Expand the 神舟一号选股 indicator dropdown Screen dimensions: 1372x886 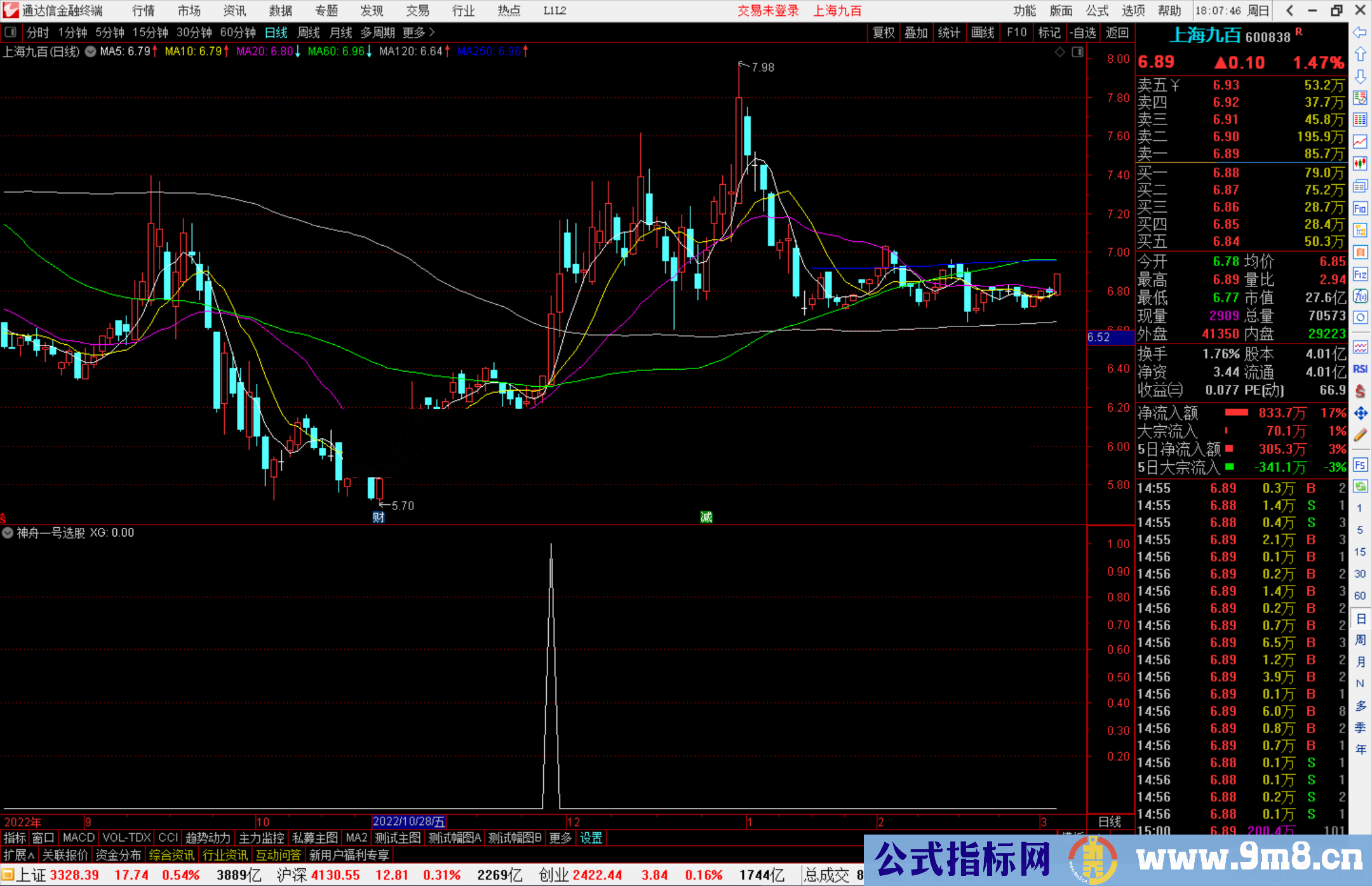[8, 533]
